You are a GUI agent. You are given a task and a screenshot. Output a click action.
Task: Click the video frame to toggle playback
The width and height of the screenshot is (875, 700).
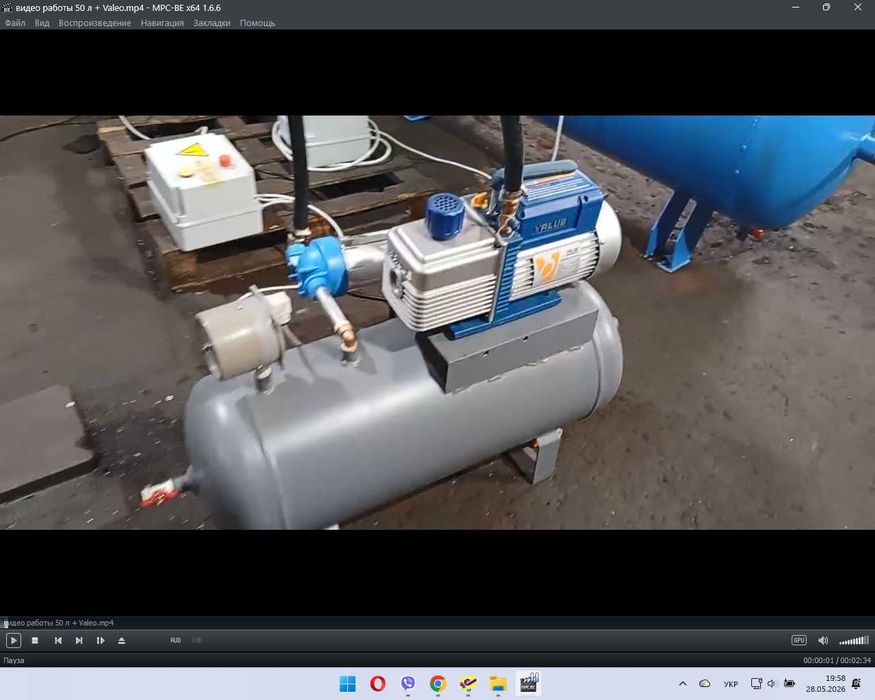[438, 323]
